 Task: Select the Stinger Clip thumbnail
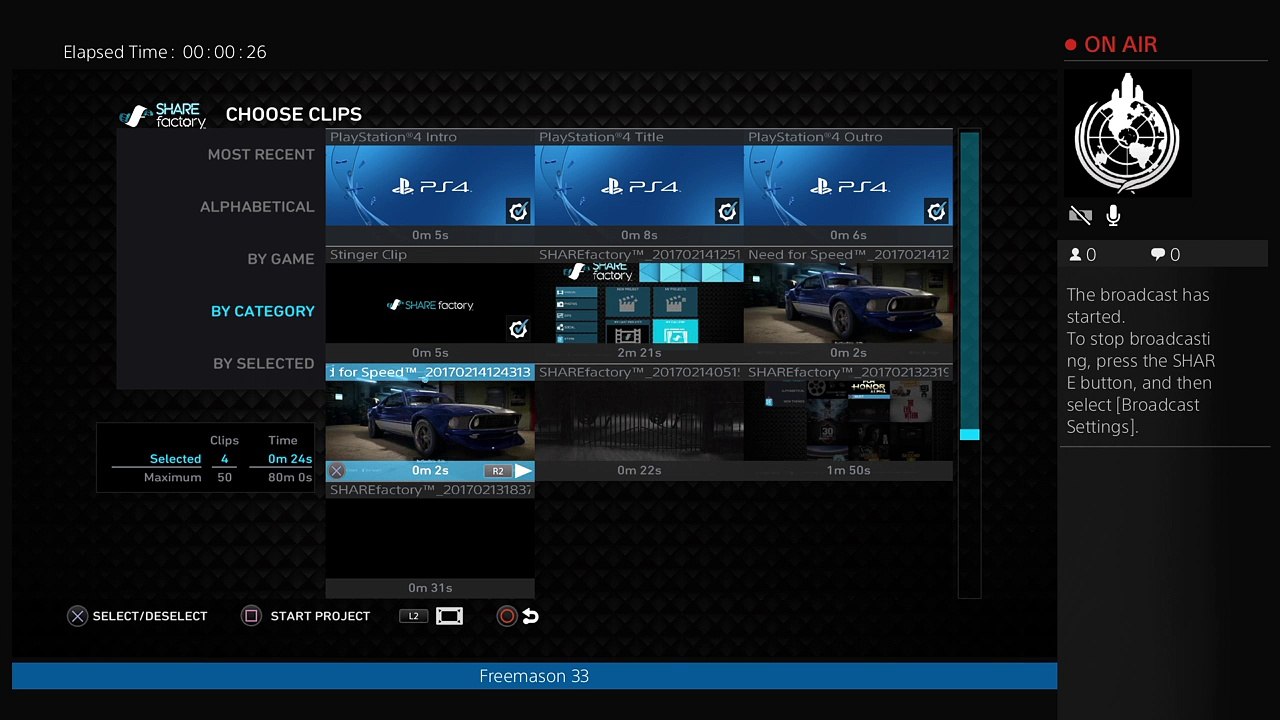(x=430, y=304)
